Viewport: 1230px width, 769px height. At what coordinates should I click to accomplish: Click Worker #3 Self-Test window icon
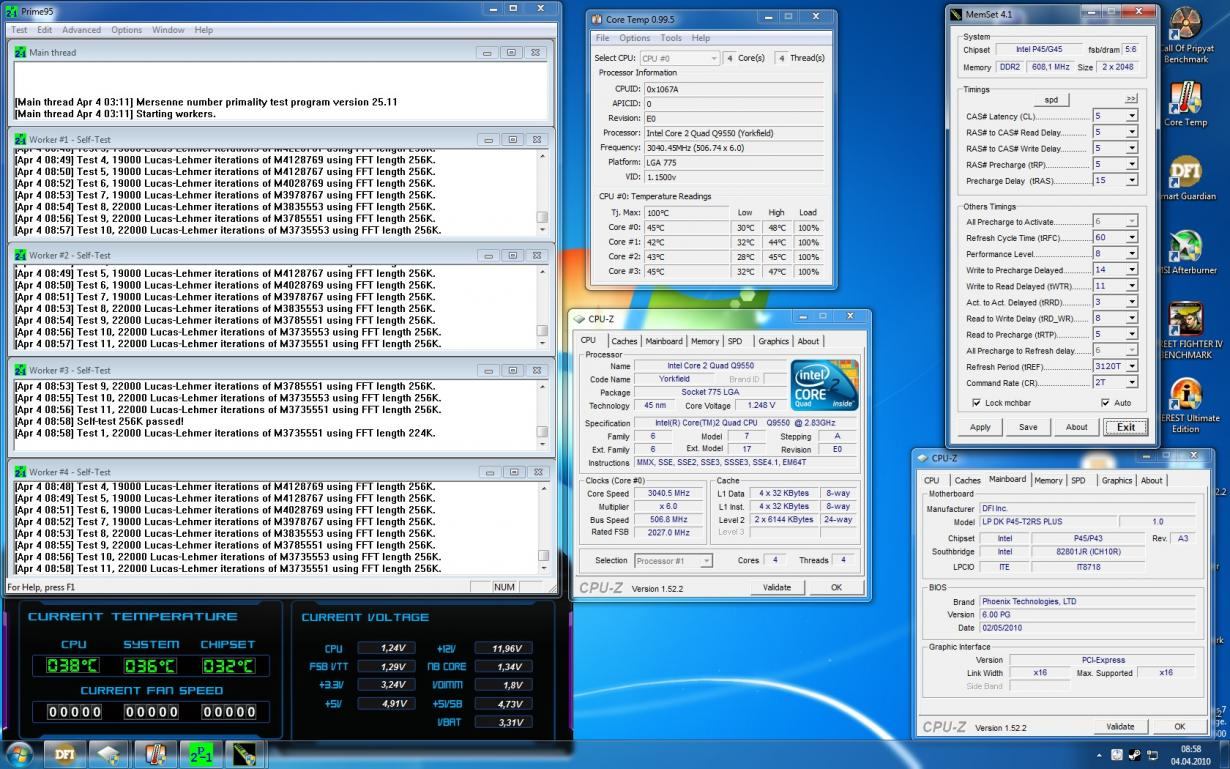pyautogui.click(x=20, y=371)
